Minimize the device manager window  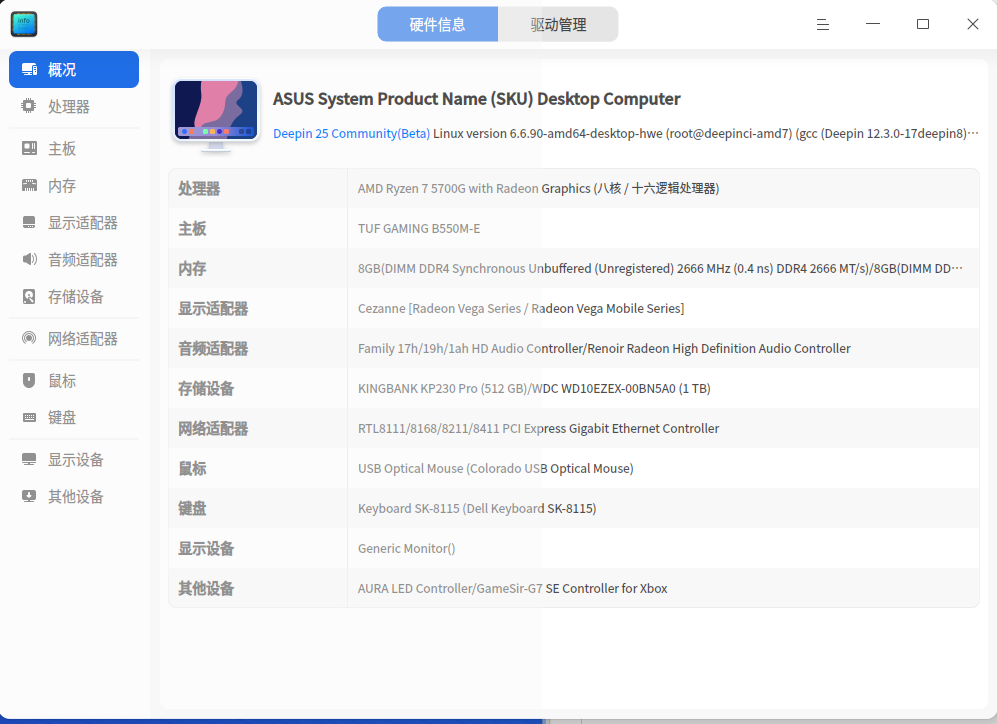point(873,24)
